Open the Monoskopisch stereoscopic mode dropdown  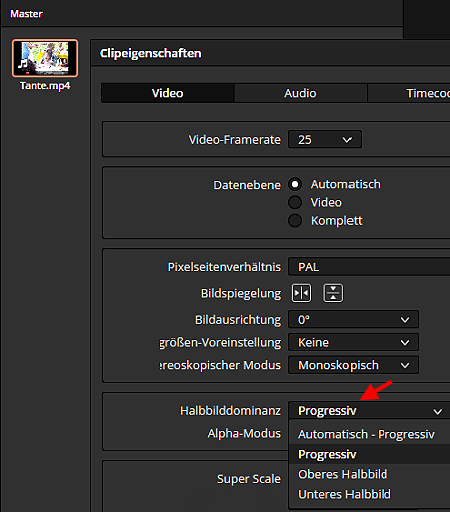tap(353, 365)
